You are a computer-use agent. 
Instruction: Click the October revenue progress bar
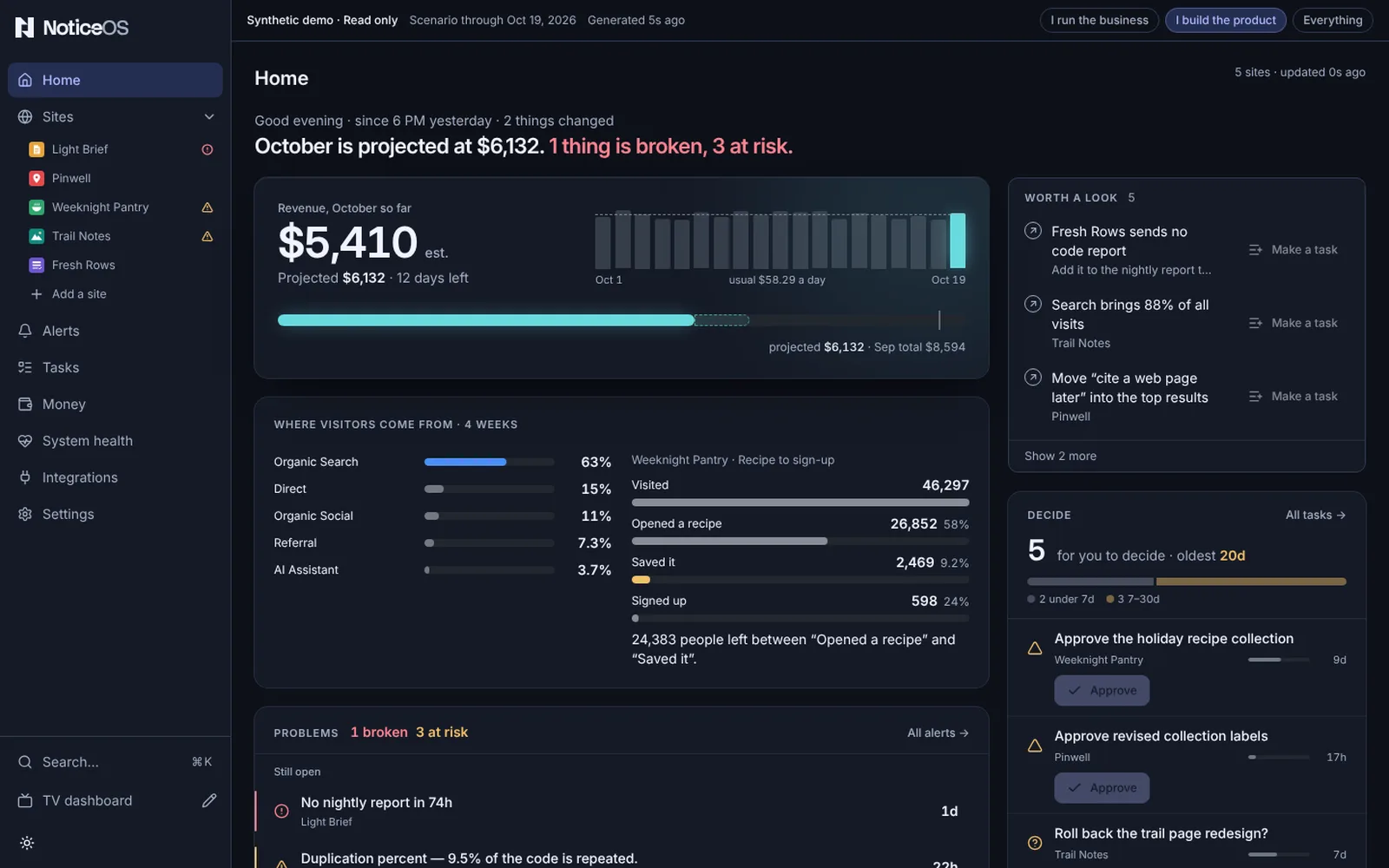tap(622, 320)
